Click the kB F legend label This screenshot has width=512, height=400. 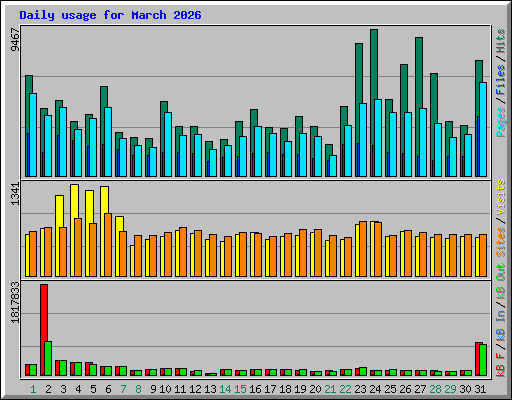[x=501, y=365]
